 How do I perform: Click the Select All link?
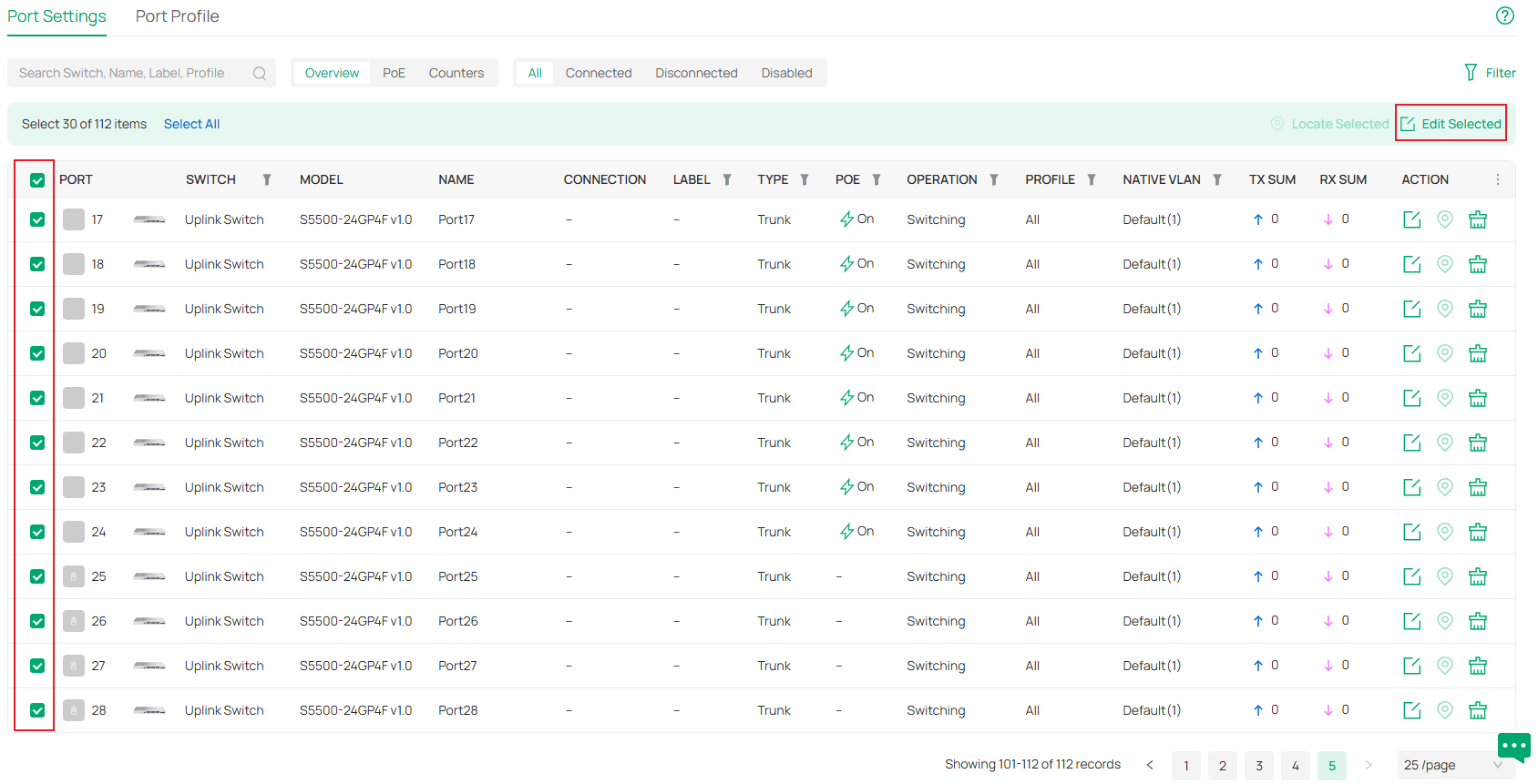[191, 124]
